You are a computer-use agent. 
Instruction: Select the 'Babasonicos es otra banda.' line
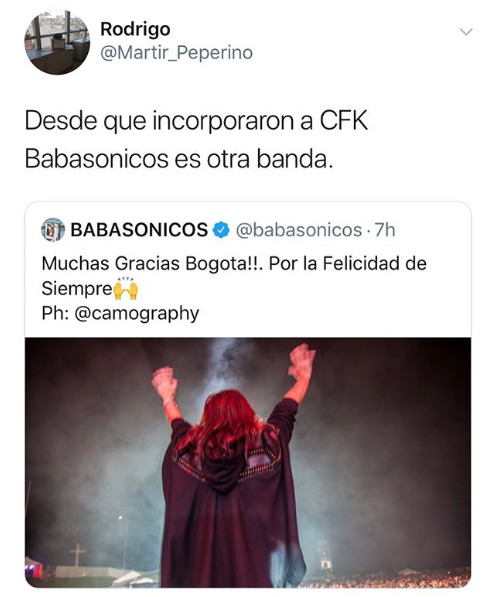tap(179, 159)
